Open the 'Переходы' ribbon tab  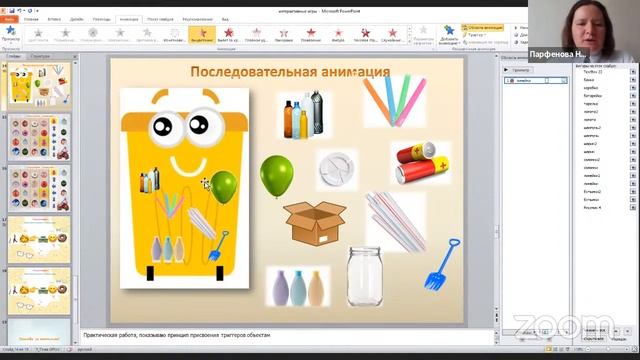tap(101, 19)
